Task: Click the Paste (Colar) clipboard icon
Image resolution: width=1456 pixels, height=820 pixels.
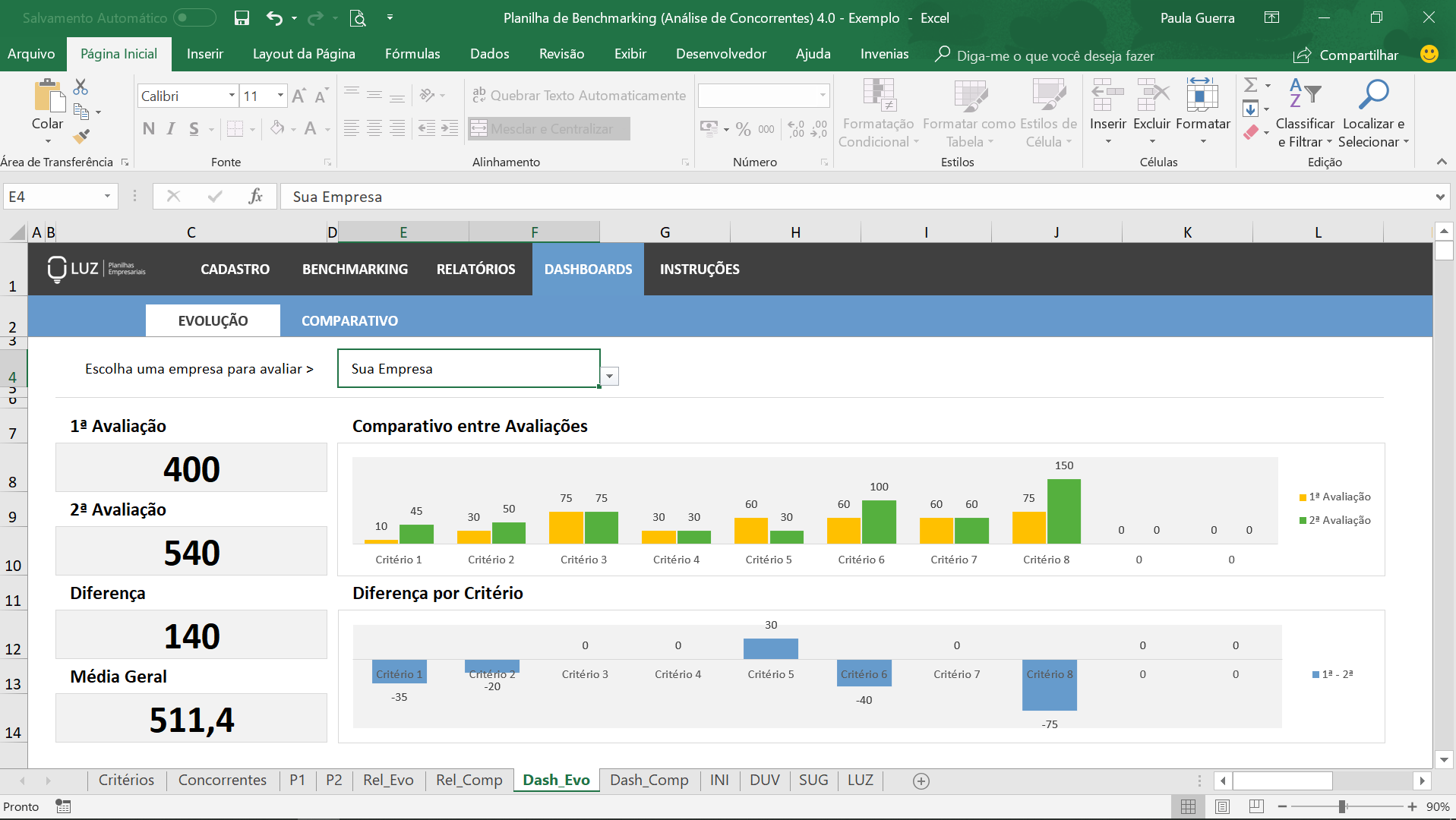Action: pyautogui.click(x=48, y=97)
